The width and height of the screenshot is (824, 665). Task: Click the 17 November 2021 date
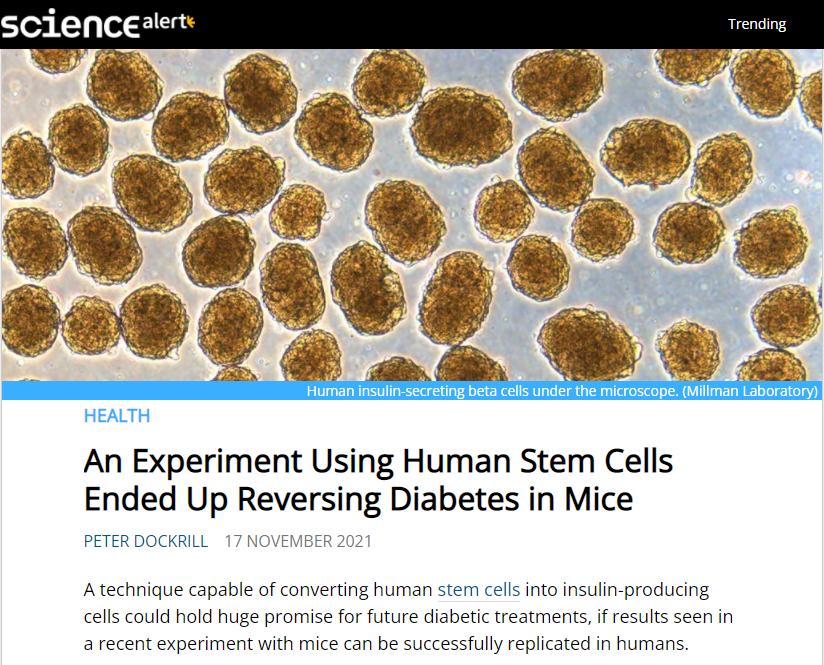pyautogui.click(x=298, y=541)
